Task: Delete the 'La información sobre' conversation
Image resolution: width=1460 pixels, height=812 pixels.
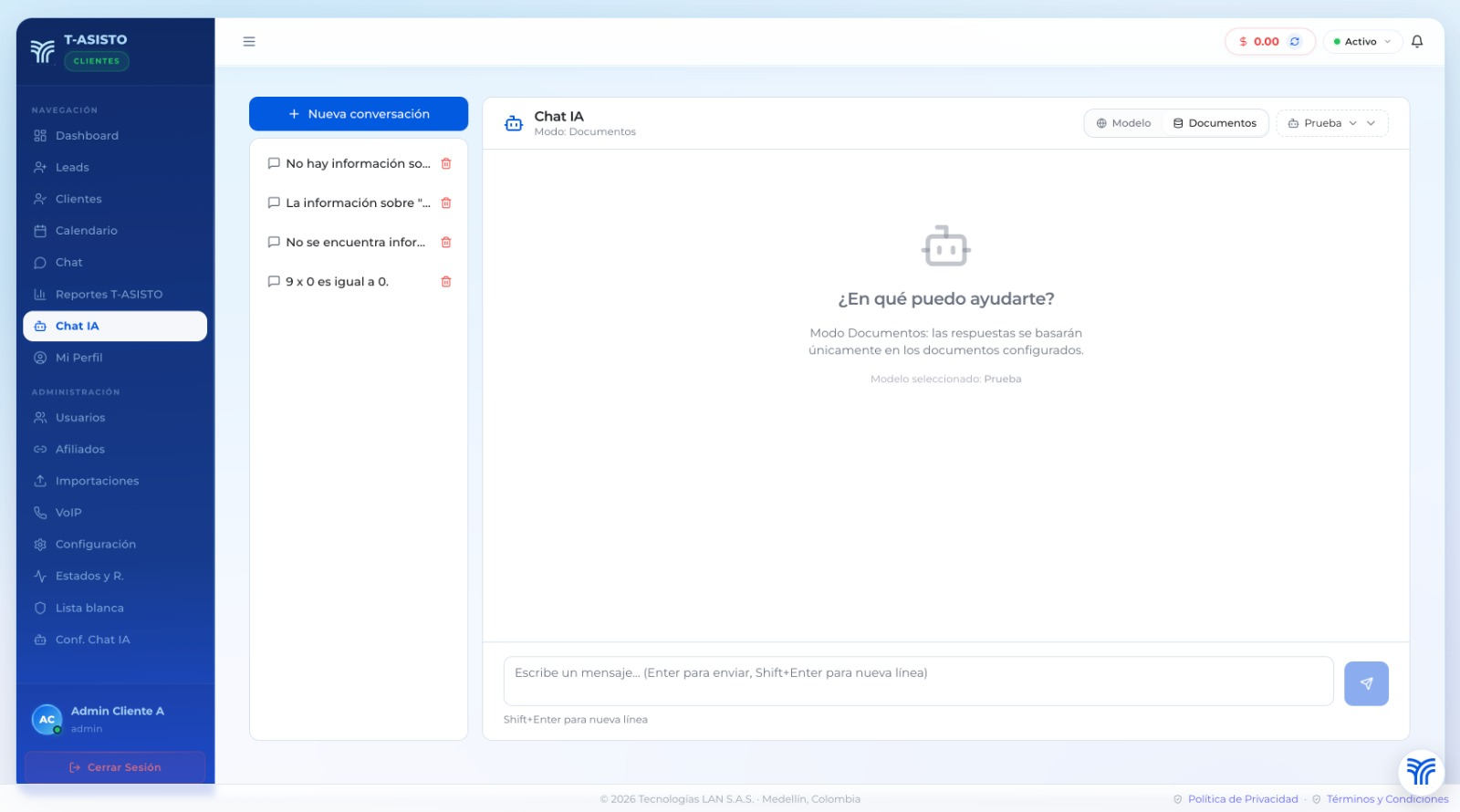Action: tap(446, 203)
